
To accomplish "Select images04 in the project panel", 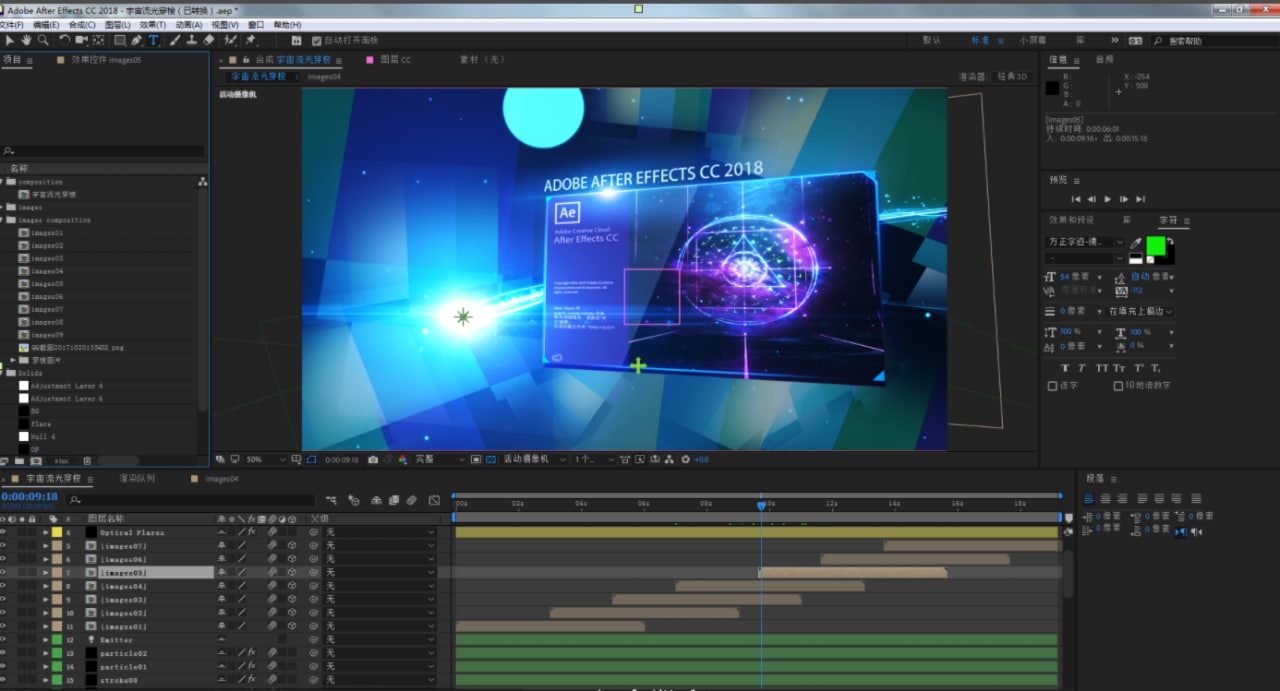I will (x=47, y=271).
